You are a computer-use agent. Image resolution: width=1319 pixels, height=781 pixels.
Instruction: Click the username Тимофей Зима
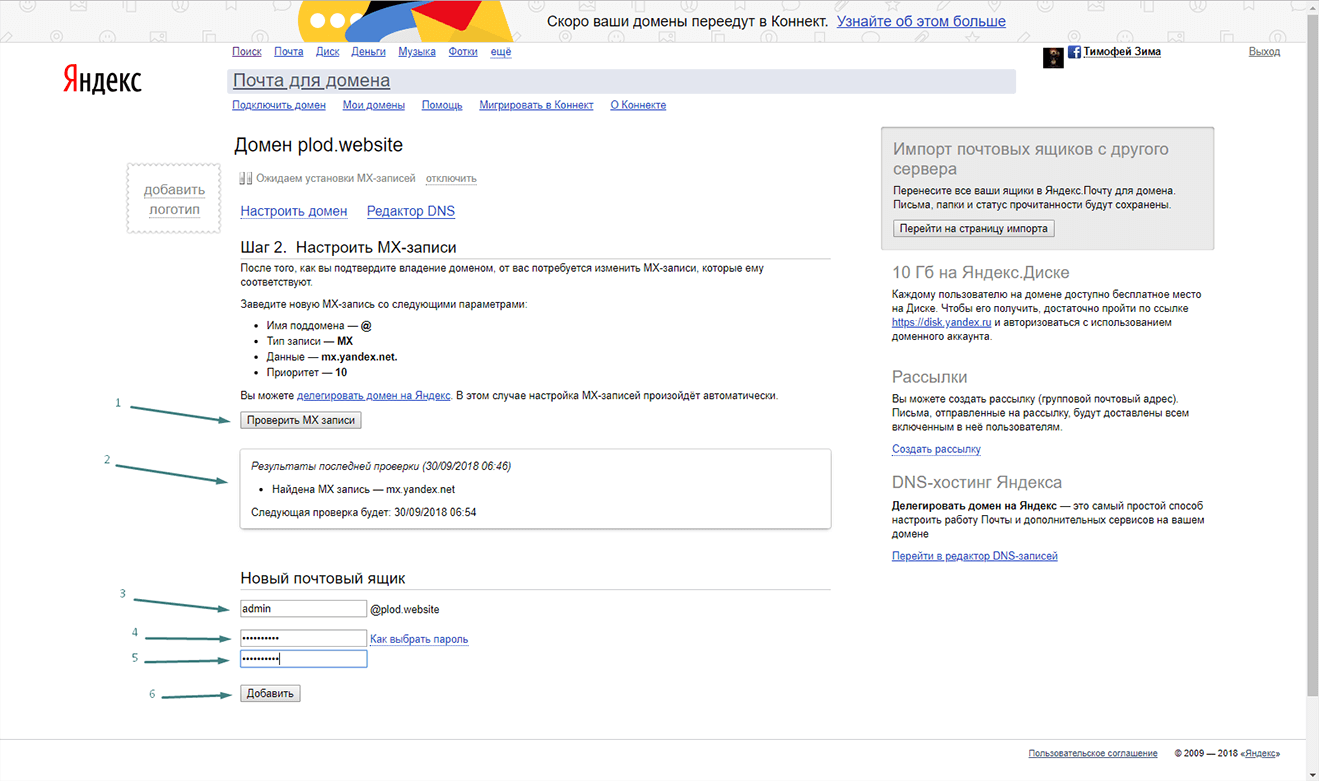pos(1122,52)
